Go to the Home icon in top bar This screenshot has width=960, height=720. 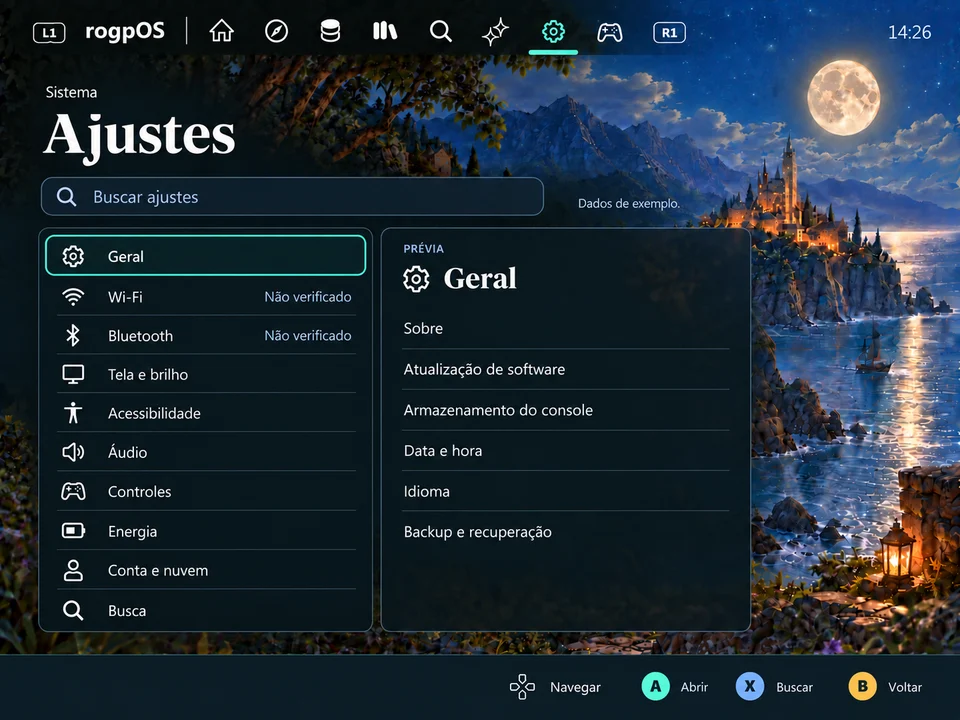[x=222, y=31]
